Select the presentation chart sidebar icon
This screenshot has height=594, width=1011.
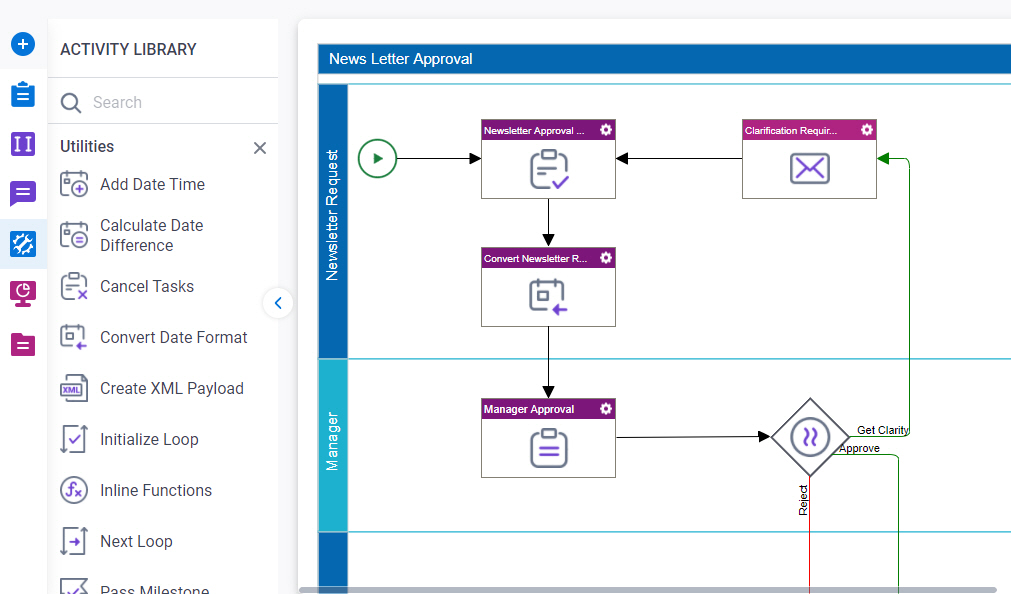[x=23, y=293]
